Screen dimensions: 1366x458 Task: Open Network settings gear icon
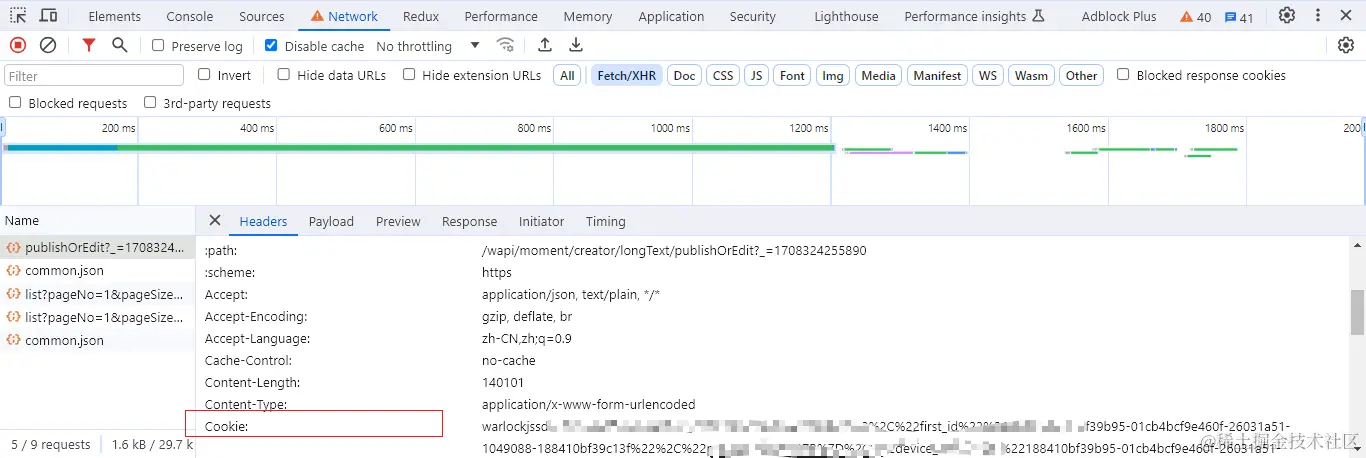tap(1346, 45)
